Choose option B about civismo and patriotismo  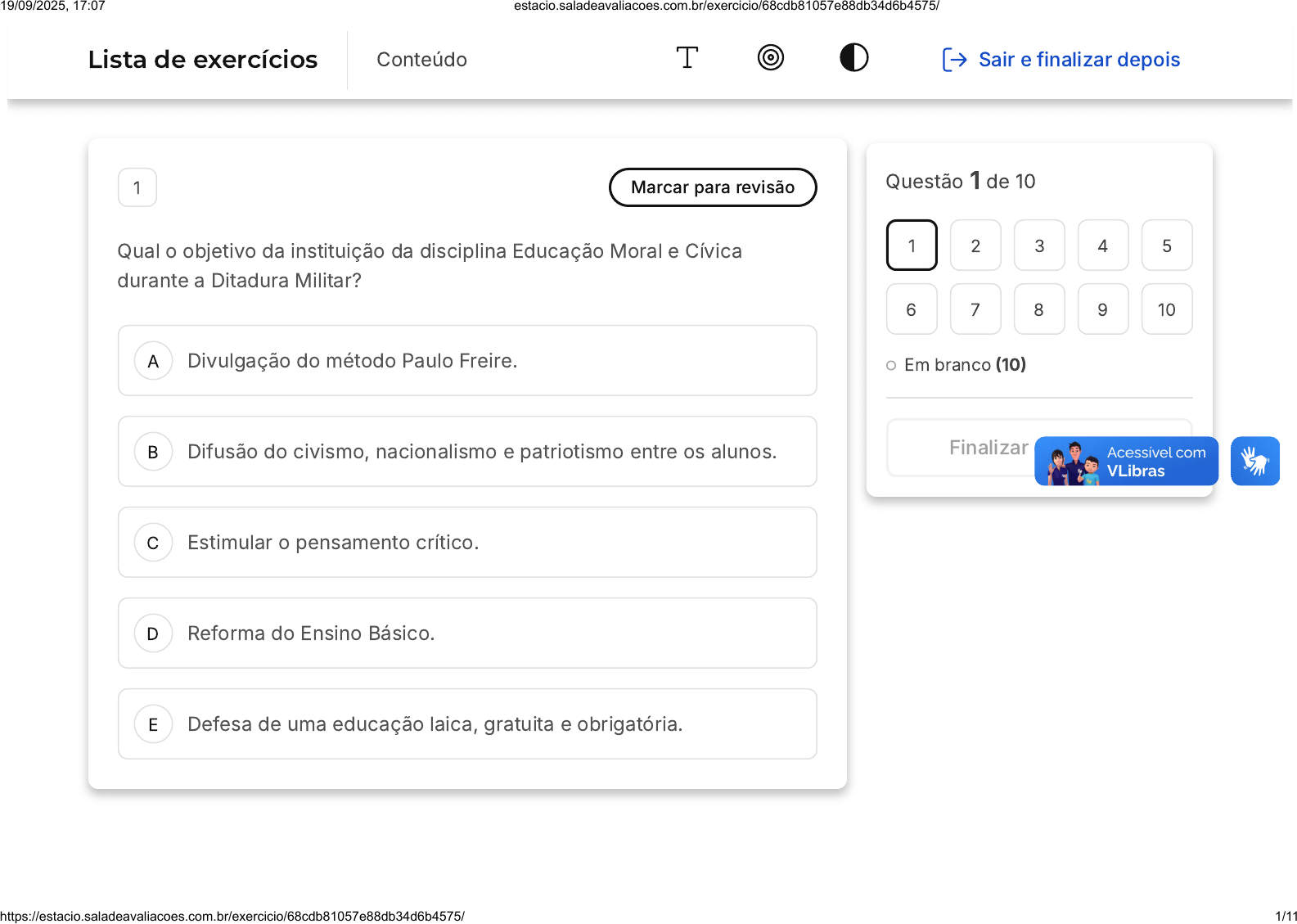467,452
